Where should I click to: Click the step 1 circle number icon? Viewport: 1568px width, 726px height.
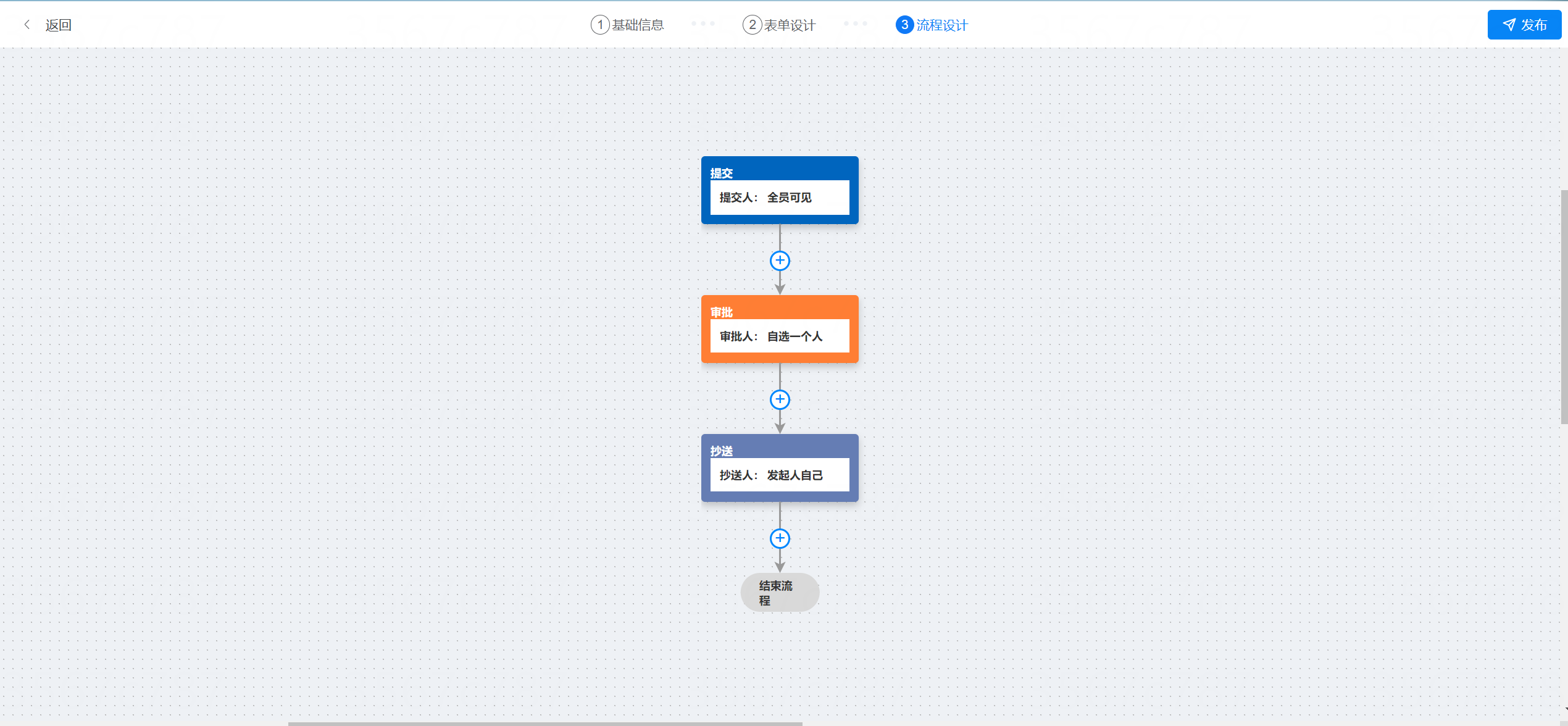[599, 25]
